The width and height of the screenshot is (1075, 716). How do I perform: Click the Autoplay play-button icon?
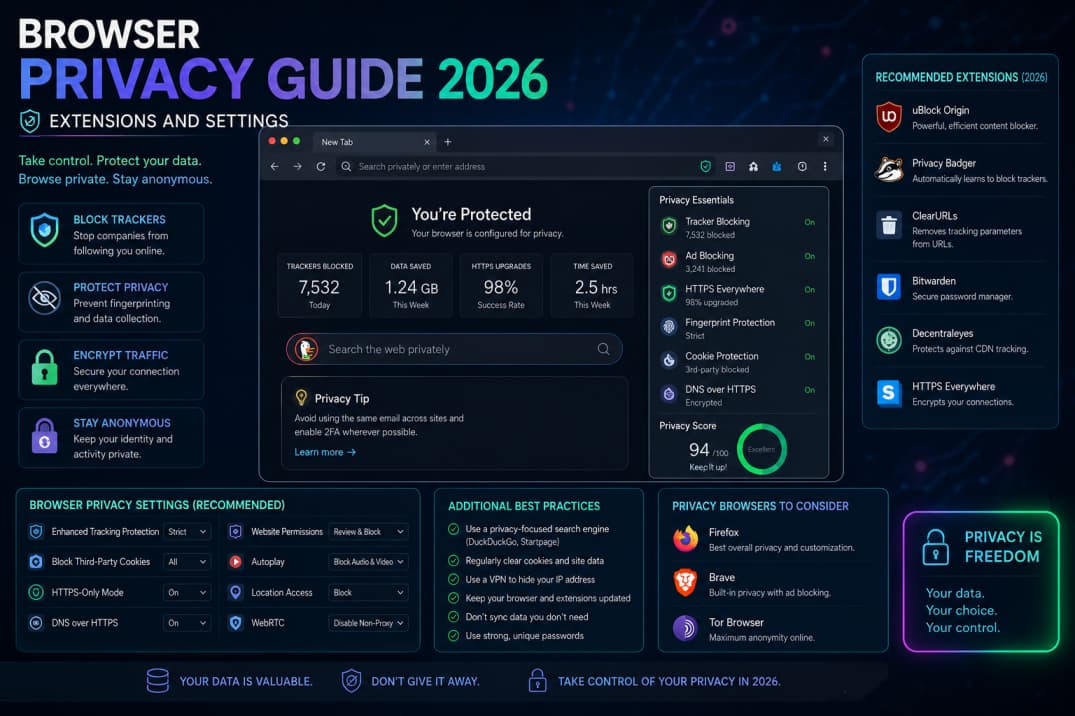pyautogui.click(x=235, y=562)
